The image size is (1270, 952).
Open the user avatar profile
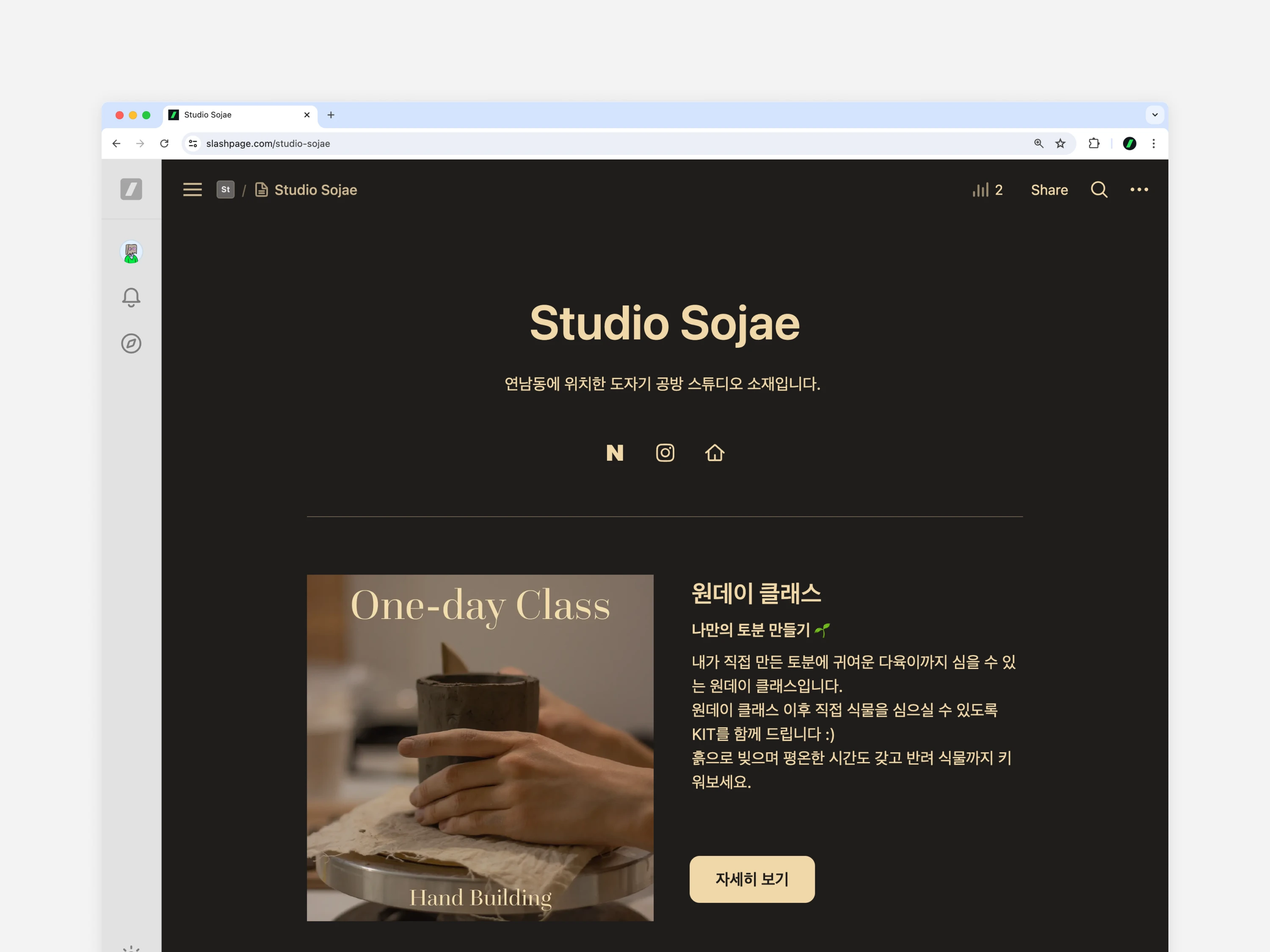131,252
